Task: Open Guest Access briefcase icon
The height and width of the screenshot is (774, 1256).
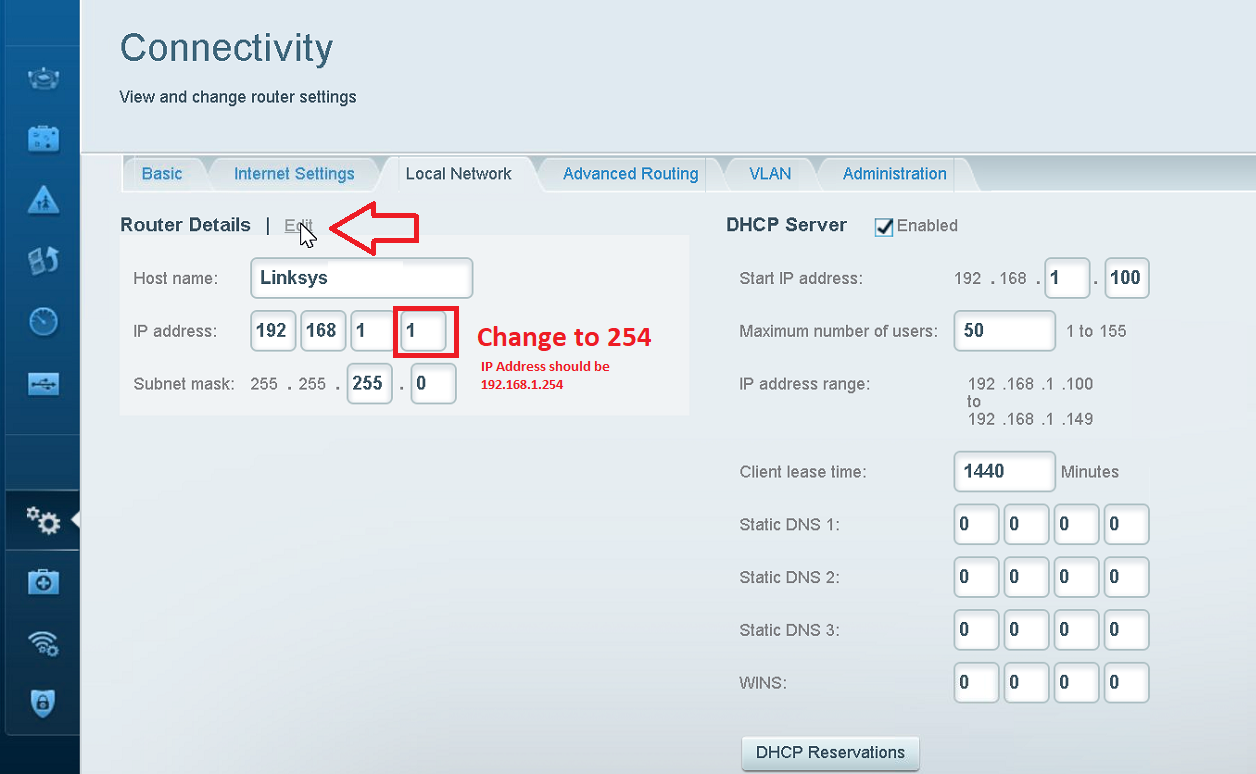Action: coord(43,138)
